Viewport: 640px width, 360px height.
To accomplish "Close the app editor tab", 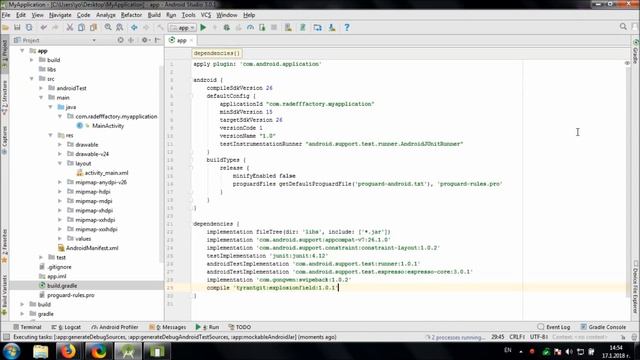I will [191, 40].
